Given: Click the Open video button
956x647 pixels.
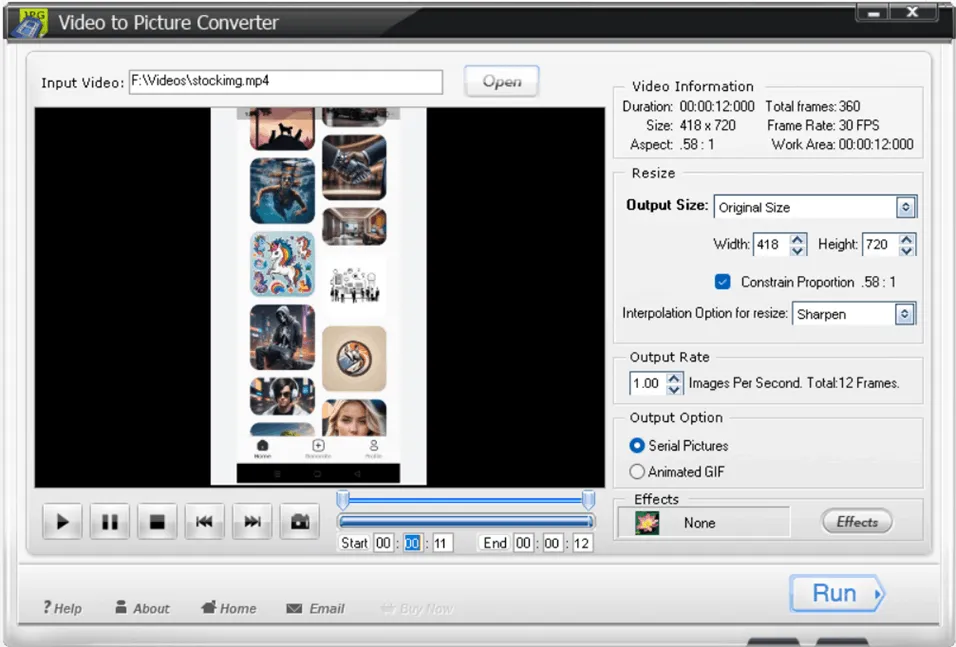Looking at the screenshot, I should pyautogui.click(x=501, y=82).
